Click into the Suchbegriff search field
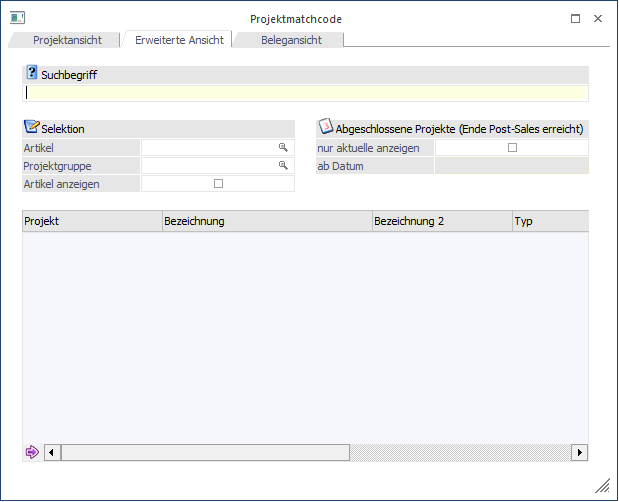619x502 pixels. point(305,93)
